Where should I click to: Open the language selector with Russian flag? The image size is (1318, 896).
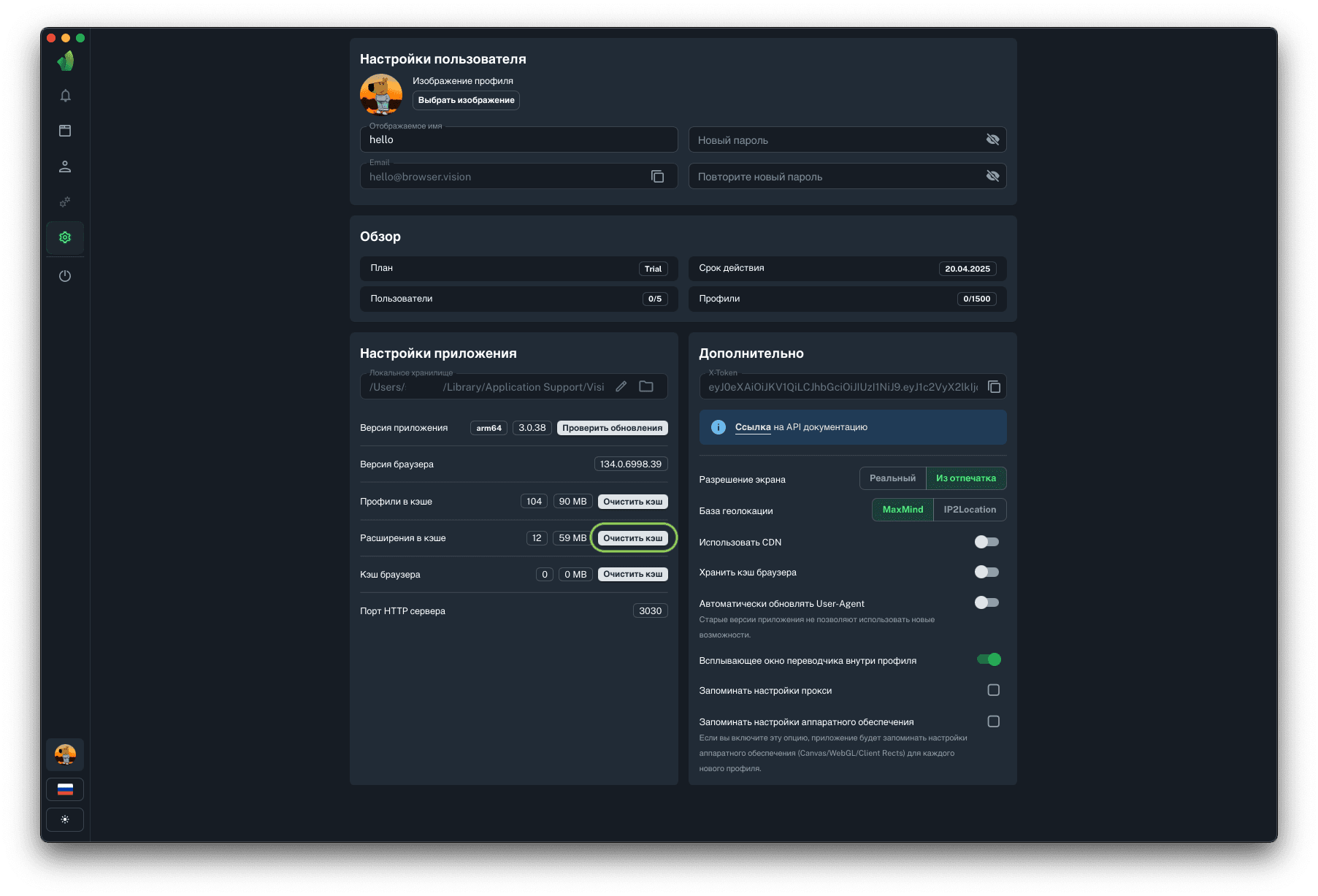tap(65, 789)
